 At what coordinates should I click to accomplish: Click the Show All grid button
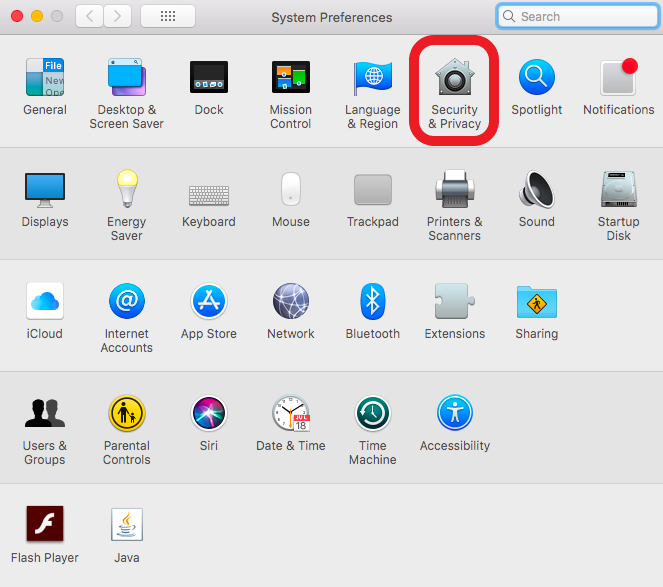[x=168, y=17]
